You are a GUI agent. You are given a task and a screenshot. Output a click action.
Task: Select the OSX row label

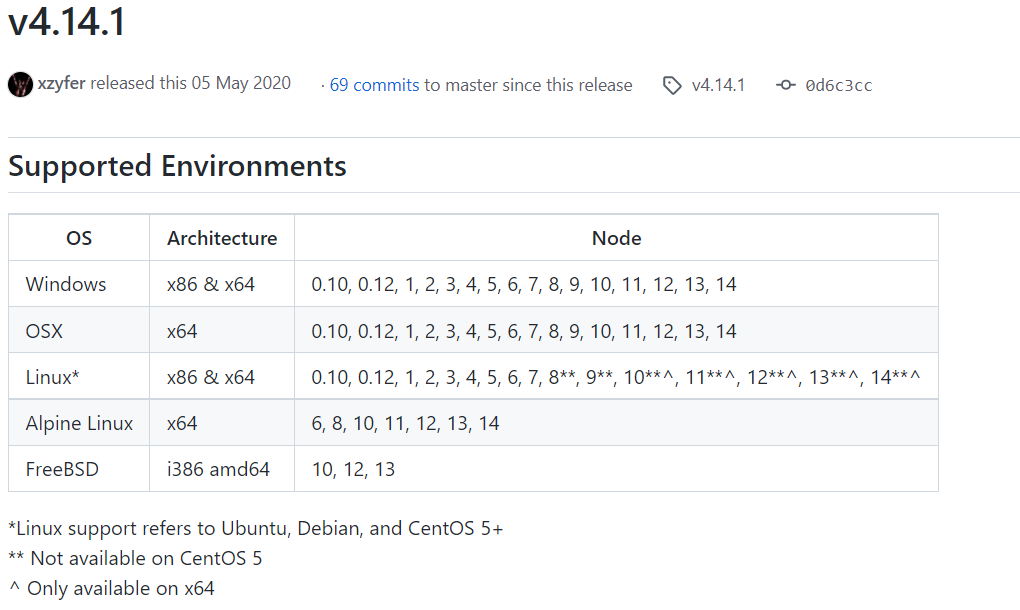[45, 331]
